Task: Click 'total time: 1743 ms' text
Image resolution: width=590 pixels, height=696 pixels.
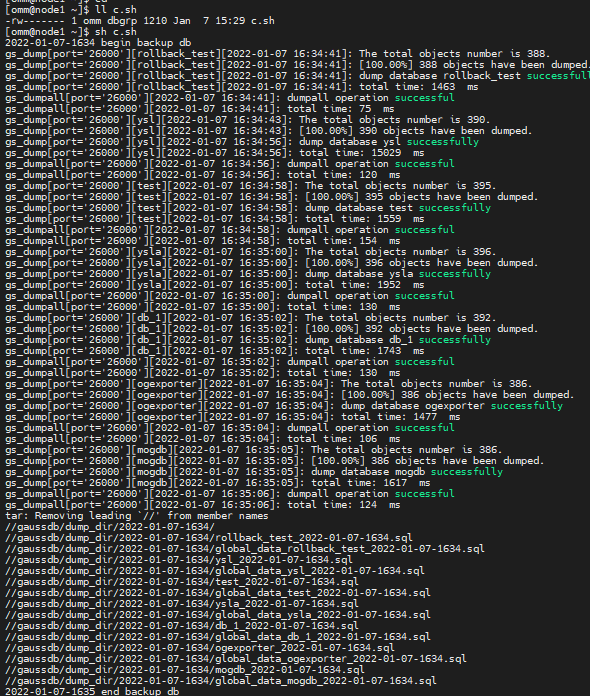Action: [365, 351]
